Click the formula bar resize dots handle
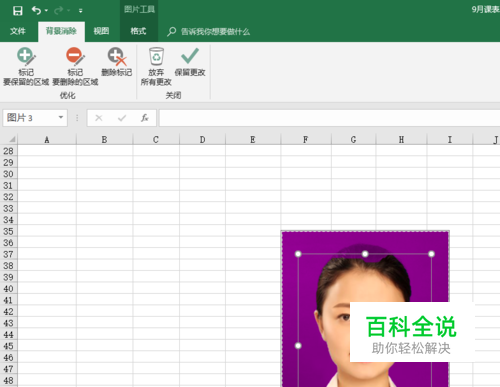The height and width of the screenshot is (387, 500). coord(77,118)
